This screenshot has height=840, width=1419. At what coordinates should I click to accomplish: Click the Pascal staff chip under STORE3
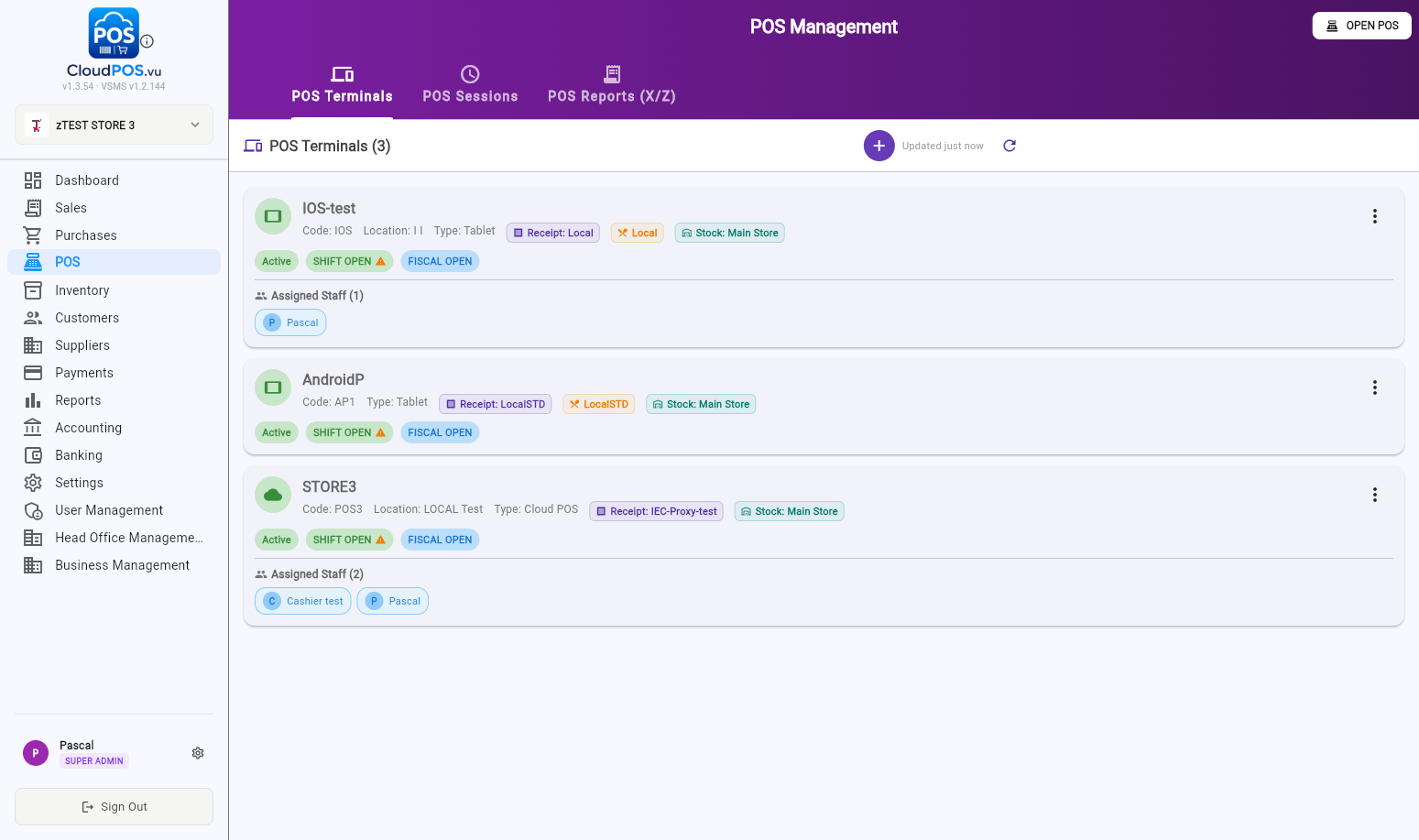[393, 601]
